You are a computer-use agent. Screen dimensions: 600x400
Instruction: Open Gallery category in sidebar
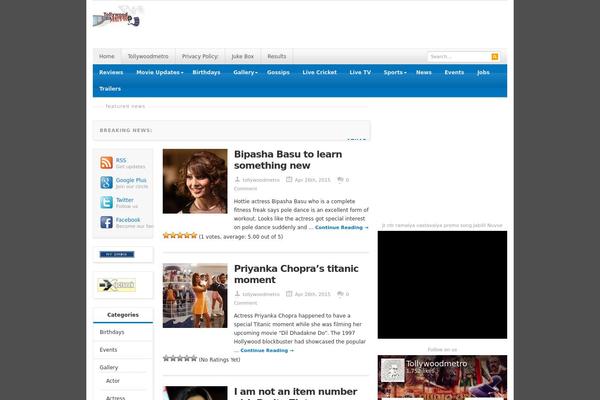[x=109, y=367]
